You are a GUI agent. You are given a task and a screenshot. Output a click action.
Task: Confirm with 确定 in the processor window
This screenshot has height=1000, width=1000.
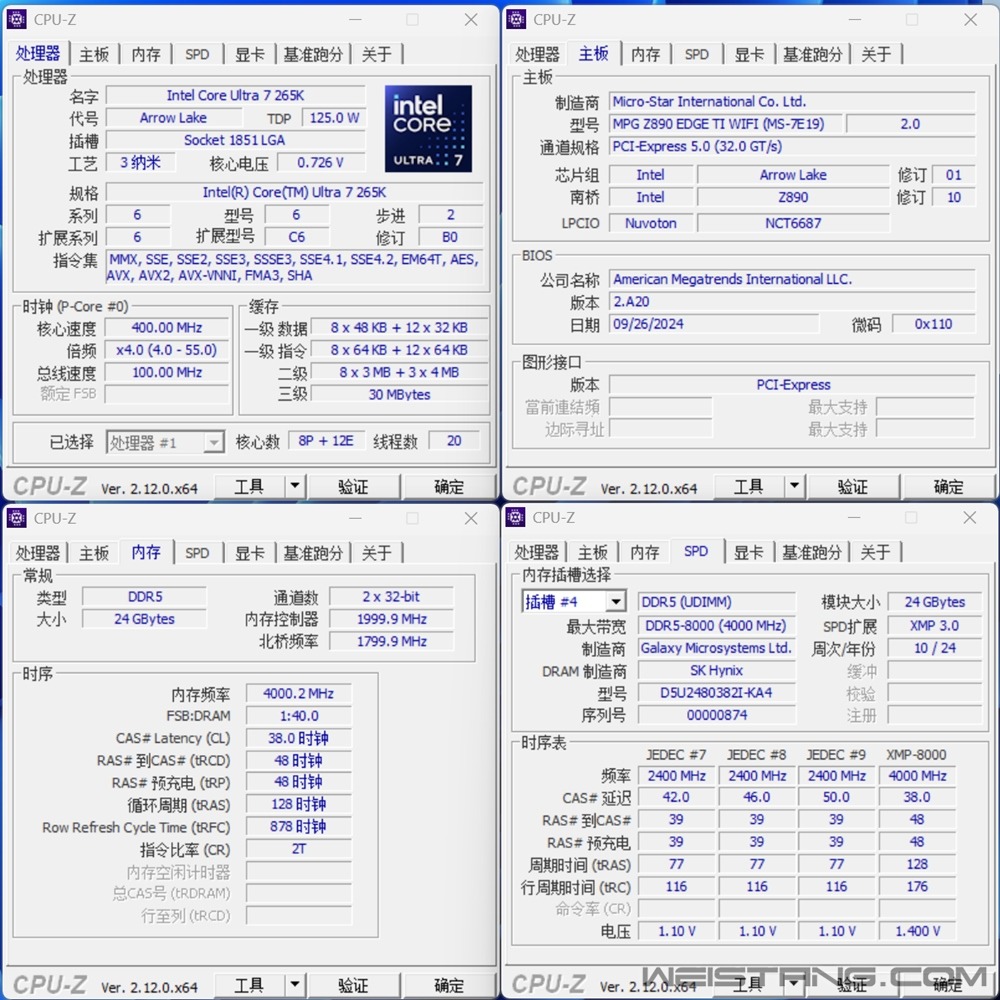tap(449, 487)
